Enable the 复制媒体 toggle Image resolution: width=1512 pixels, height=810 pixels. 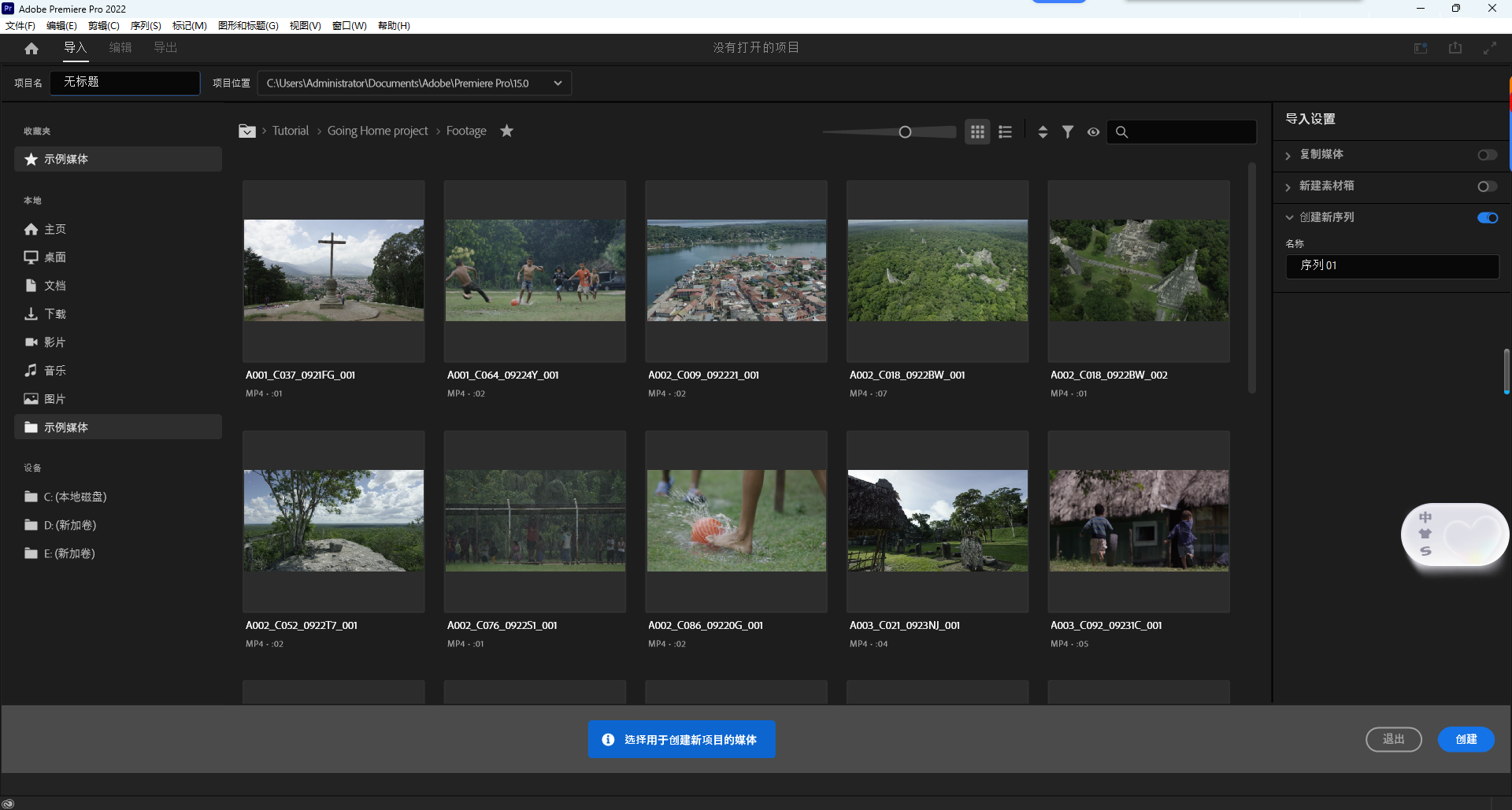pos(1487,155)
